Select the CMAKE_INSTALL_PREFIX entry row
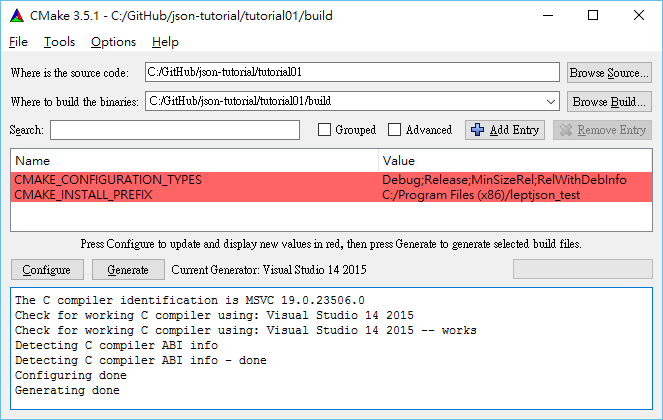This screenshot has height=420, width=663. click(195, 195)
